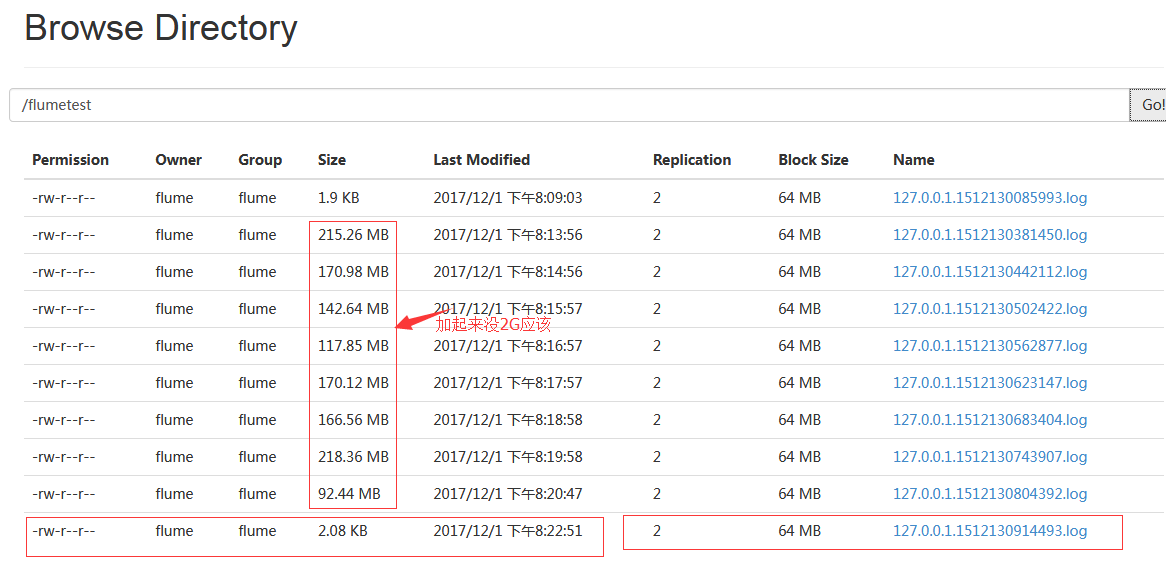Click the Last Modified column header
The height and width of the screenshot is (564, 1166).
[481, 160]
